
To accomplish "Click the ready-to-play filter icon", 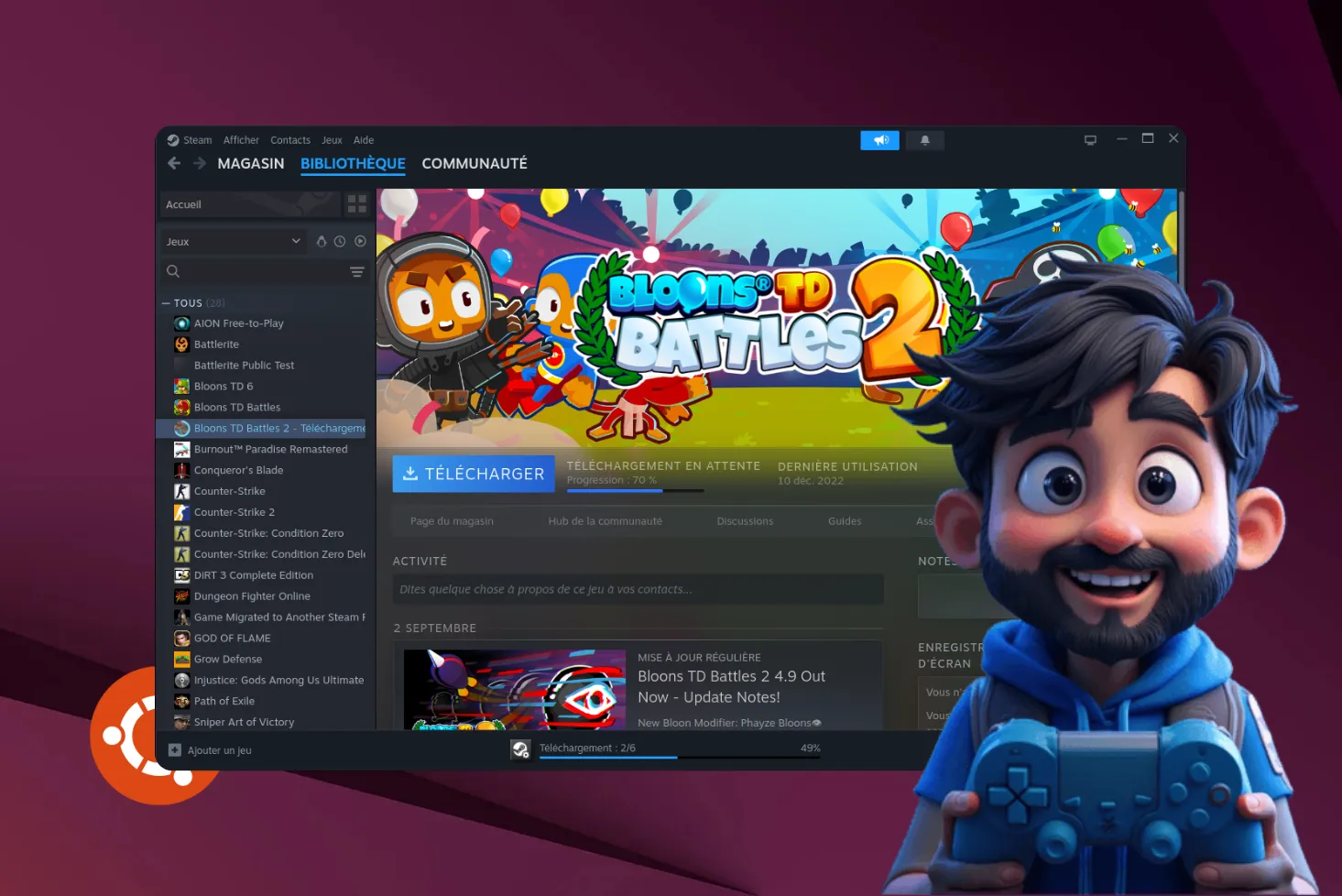I will coord(360,241).
